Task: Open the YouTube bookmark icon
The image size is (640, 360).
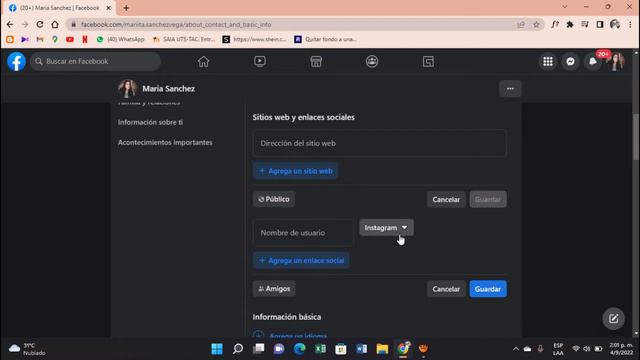Action: (70, 39)
